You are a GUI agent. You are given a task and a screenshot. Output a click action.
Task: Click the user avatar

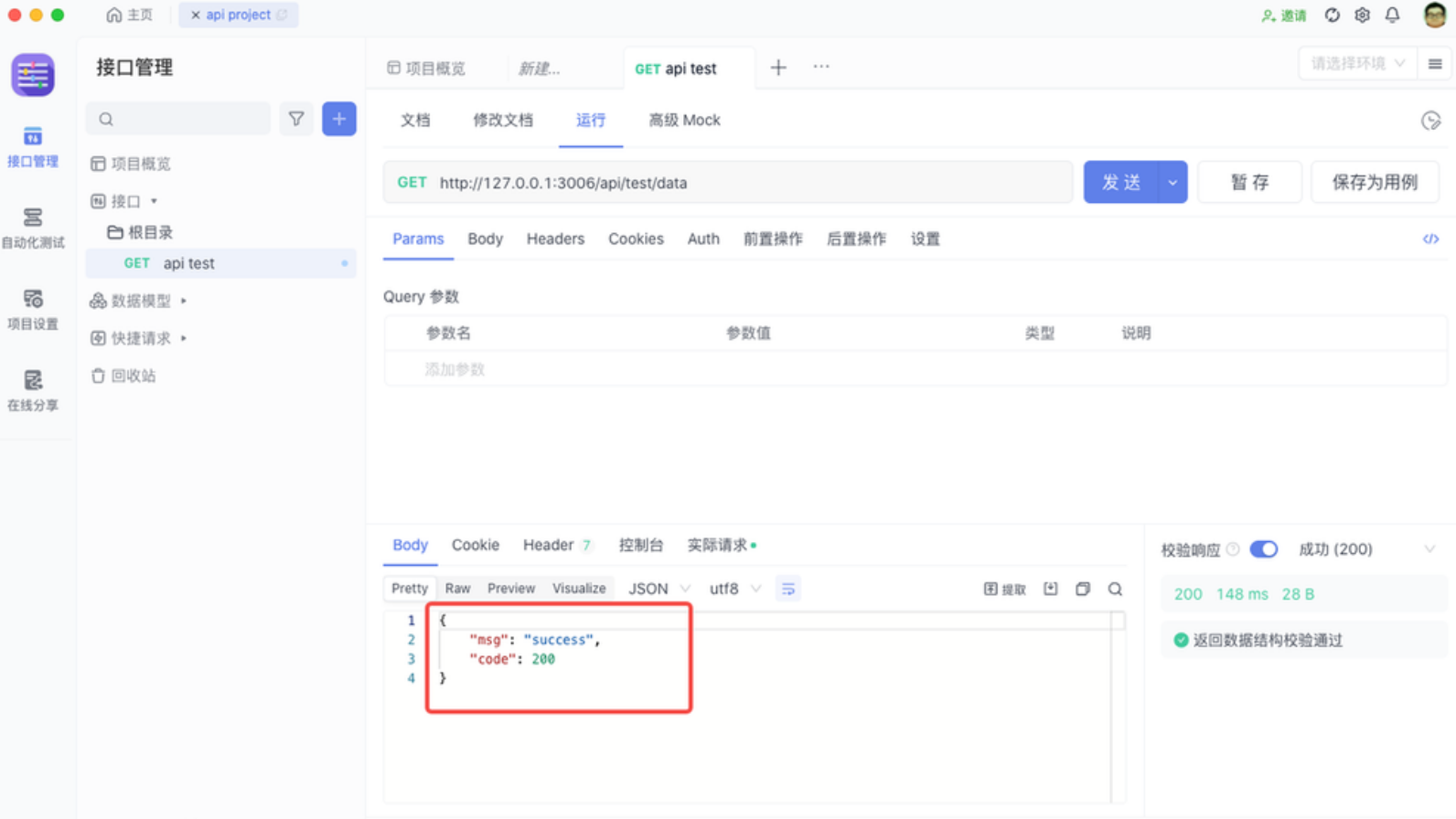click(1435, 15)
